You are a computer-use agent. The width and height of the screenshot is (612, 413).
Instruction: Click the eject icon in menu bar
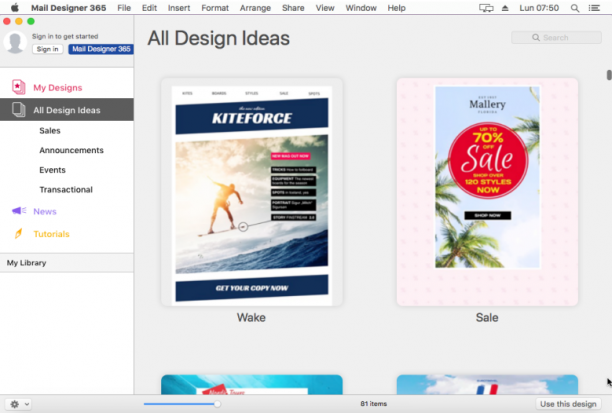coord(505,8)
